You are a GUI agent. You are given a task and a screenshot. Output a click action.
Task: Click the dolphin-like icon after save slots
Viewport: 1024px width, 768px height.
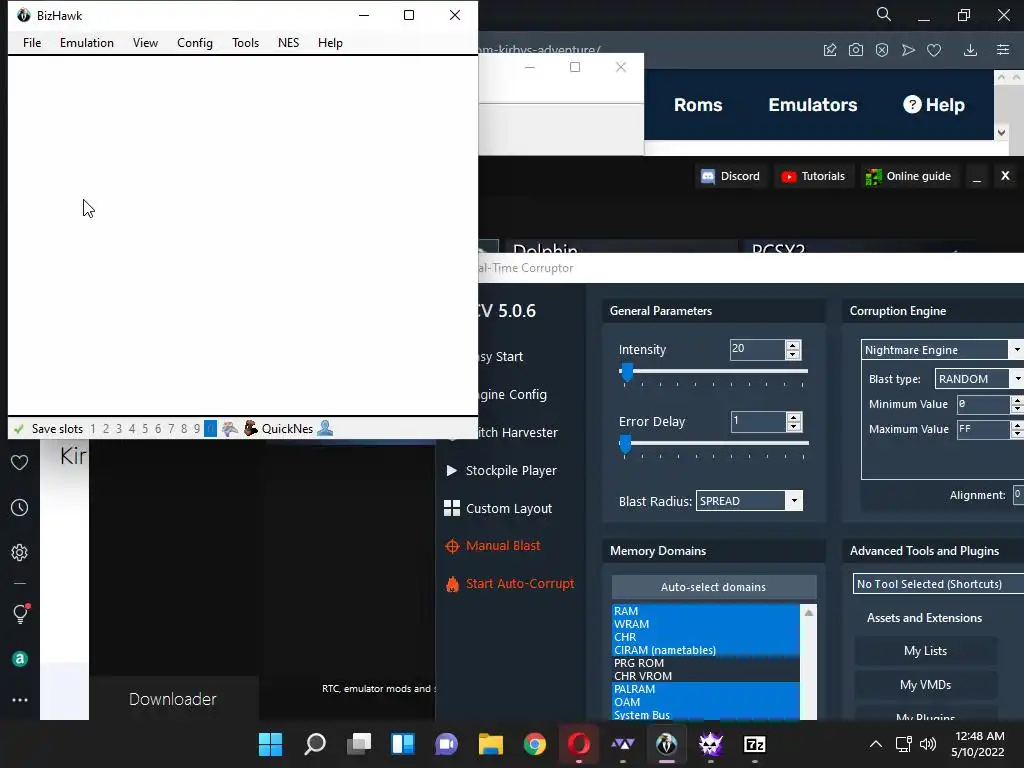click(230, 428)
